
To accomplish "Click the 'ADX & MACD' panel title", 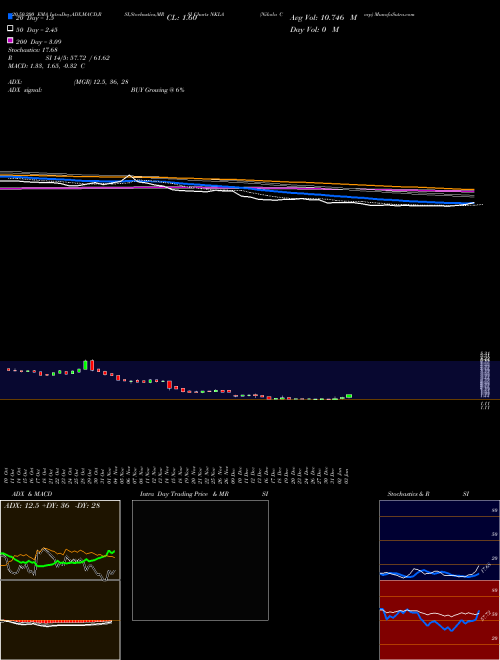I will pos(32,494).
